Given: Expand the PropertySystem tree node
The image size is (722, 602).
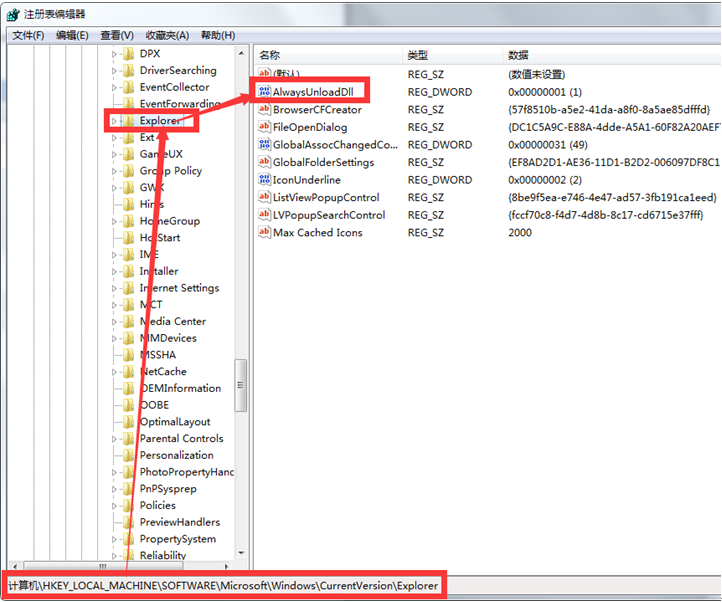Looking at the screenshot, I should point(114,539).
